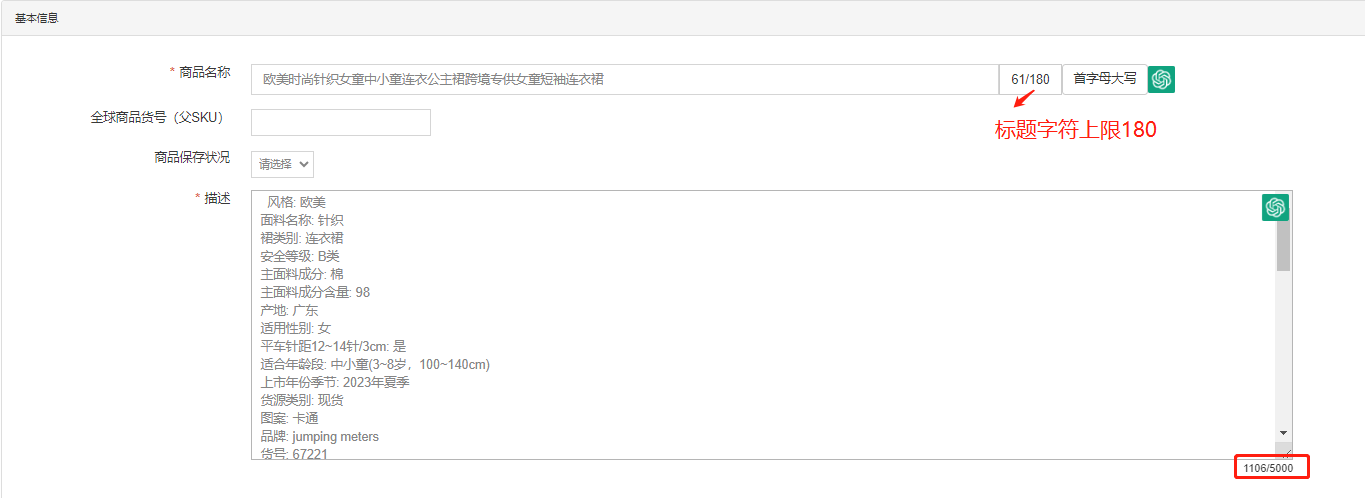Click the 商品保存状况 label
1365x498 pixels.
click(192, 157)
